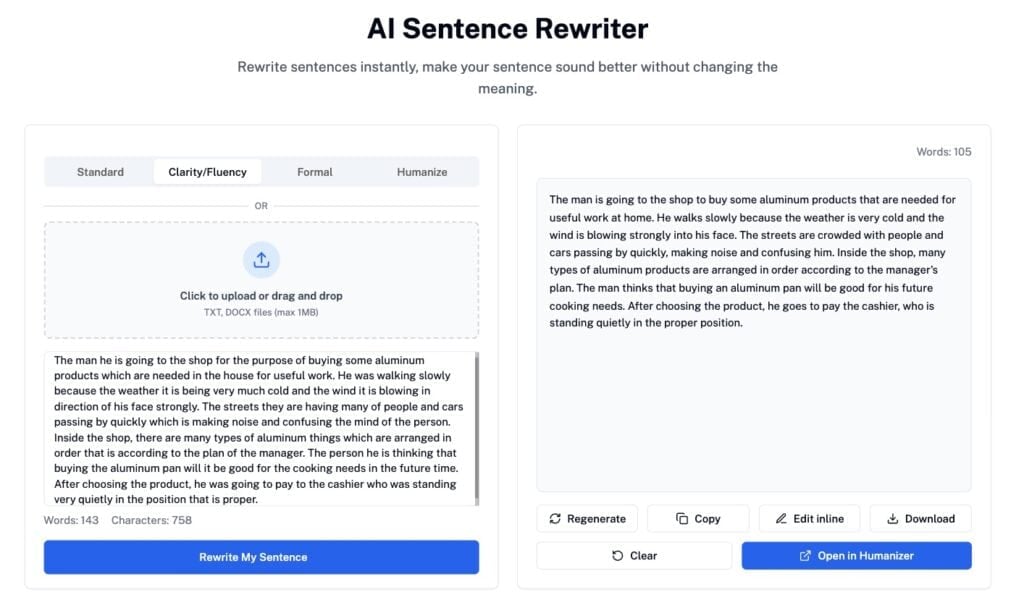Click the input text area scrollbar
Screen dimensions: 1024x608
[476, 429]
